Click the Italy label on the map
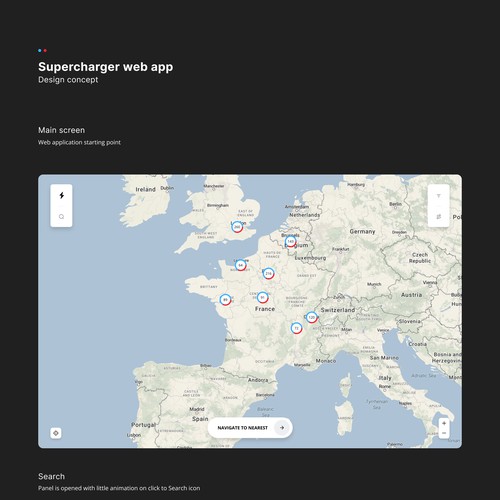Image resolution: width=500 pixels, height=500 pixels. [385, 378]
